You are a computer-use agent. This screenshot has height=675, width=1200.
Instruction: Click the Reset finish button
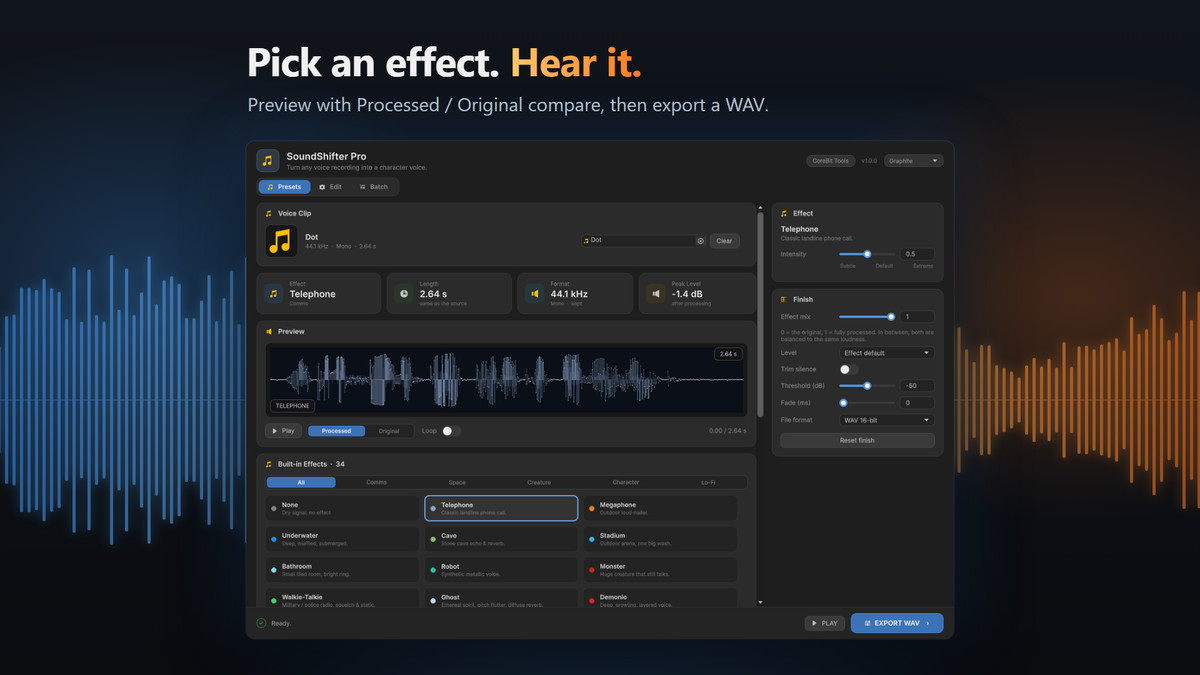coord(857,440)
